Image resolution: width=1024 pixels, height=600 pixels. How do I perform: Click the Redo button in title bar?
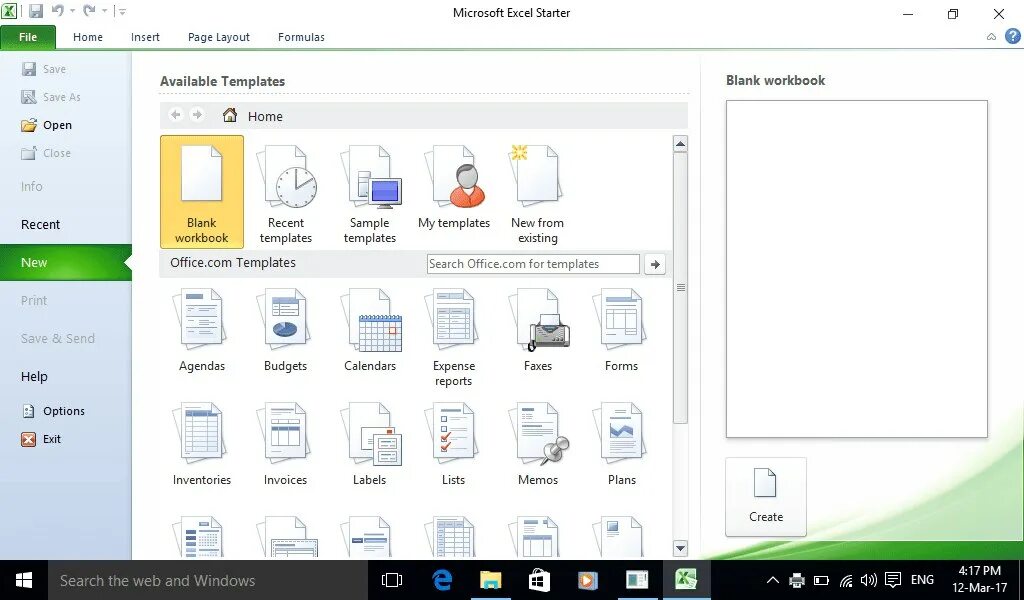click(89, 11)
